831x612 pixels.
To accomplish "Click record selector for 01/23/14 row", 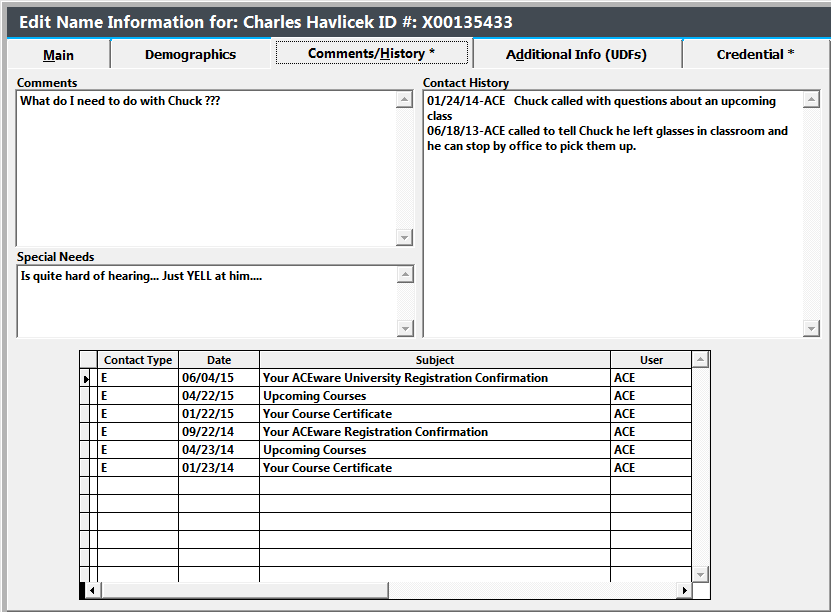I will 86,468.
